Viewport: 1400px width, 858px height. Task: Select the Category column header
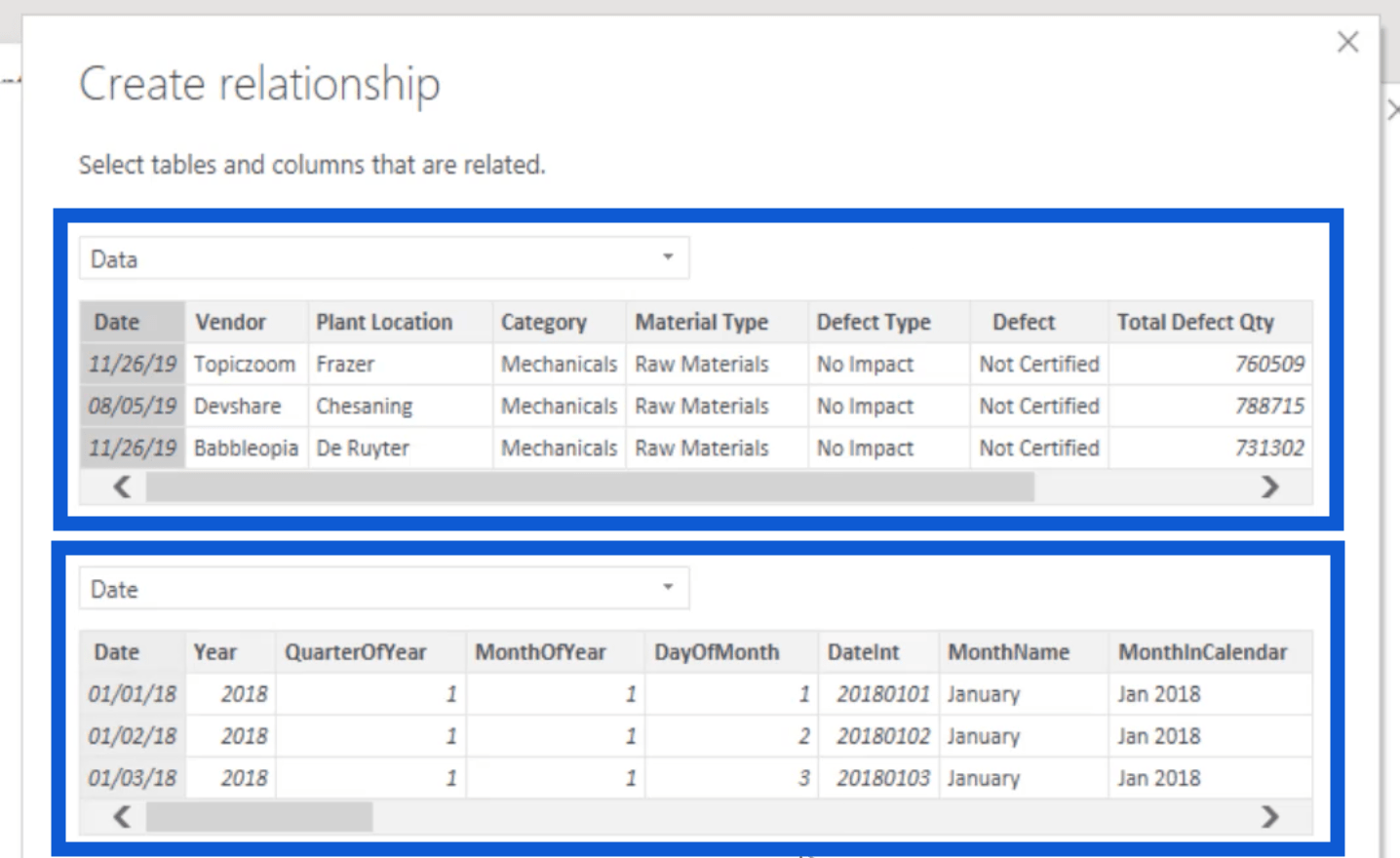(x=559, y=322)
